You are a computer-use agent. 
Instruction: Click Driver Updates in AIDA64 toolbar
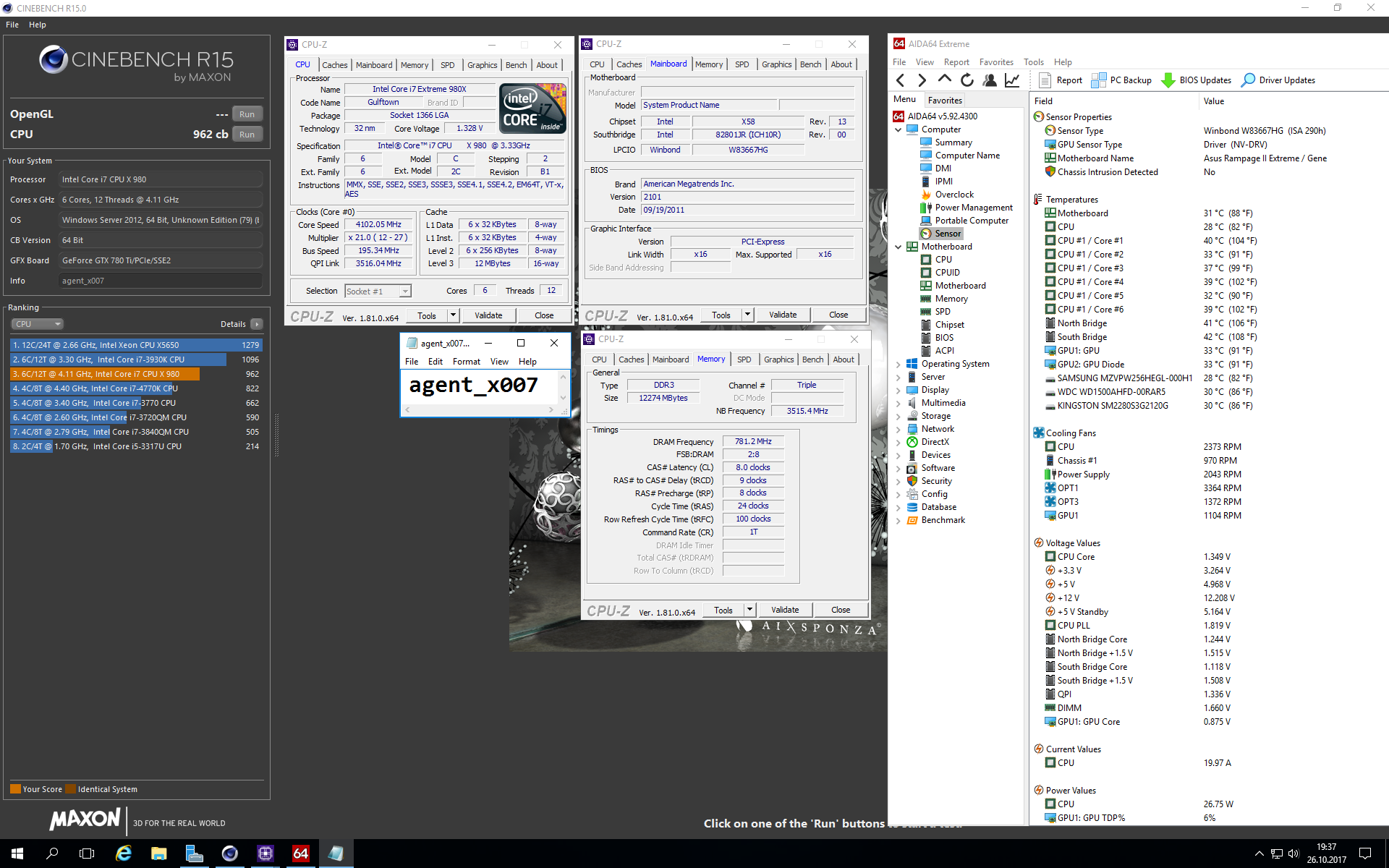1278,80
